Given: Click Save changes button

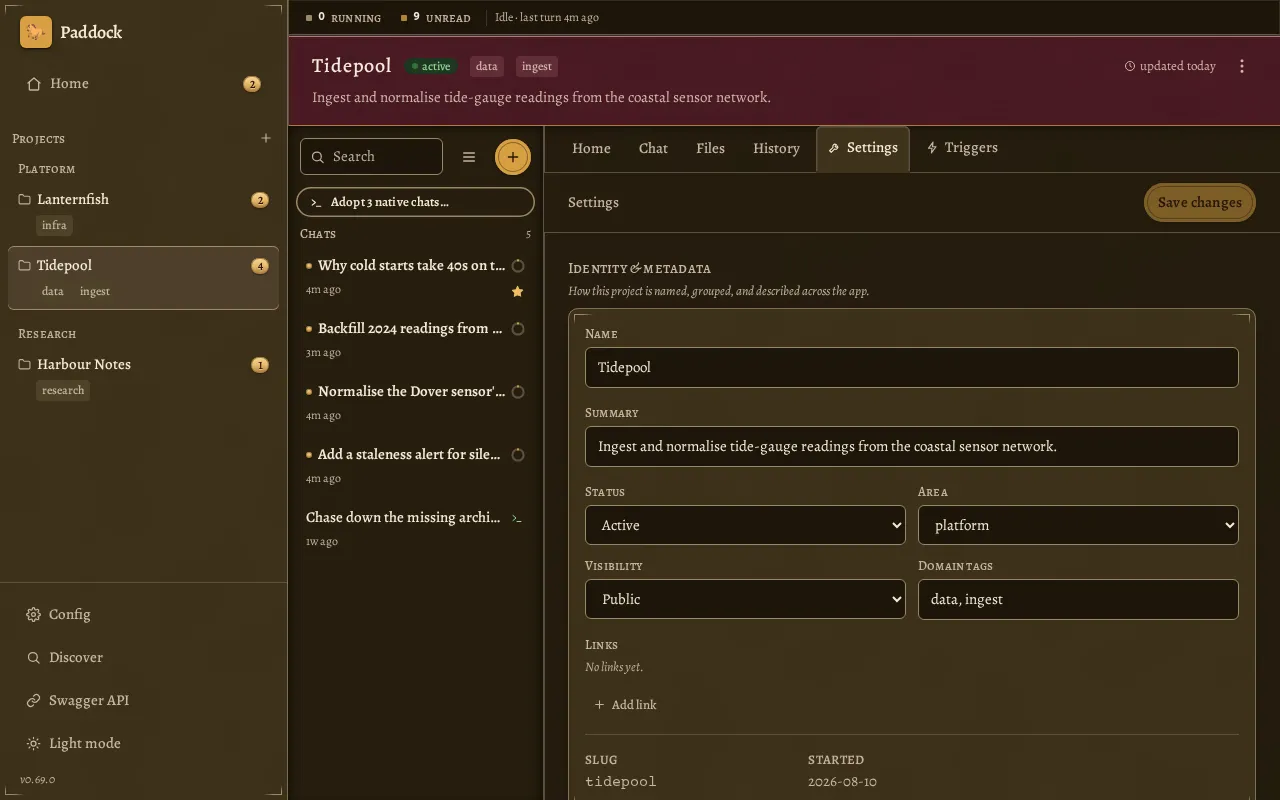Looking at the screenshot, I should click(x=1199, y=202).
